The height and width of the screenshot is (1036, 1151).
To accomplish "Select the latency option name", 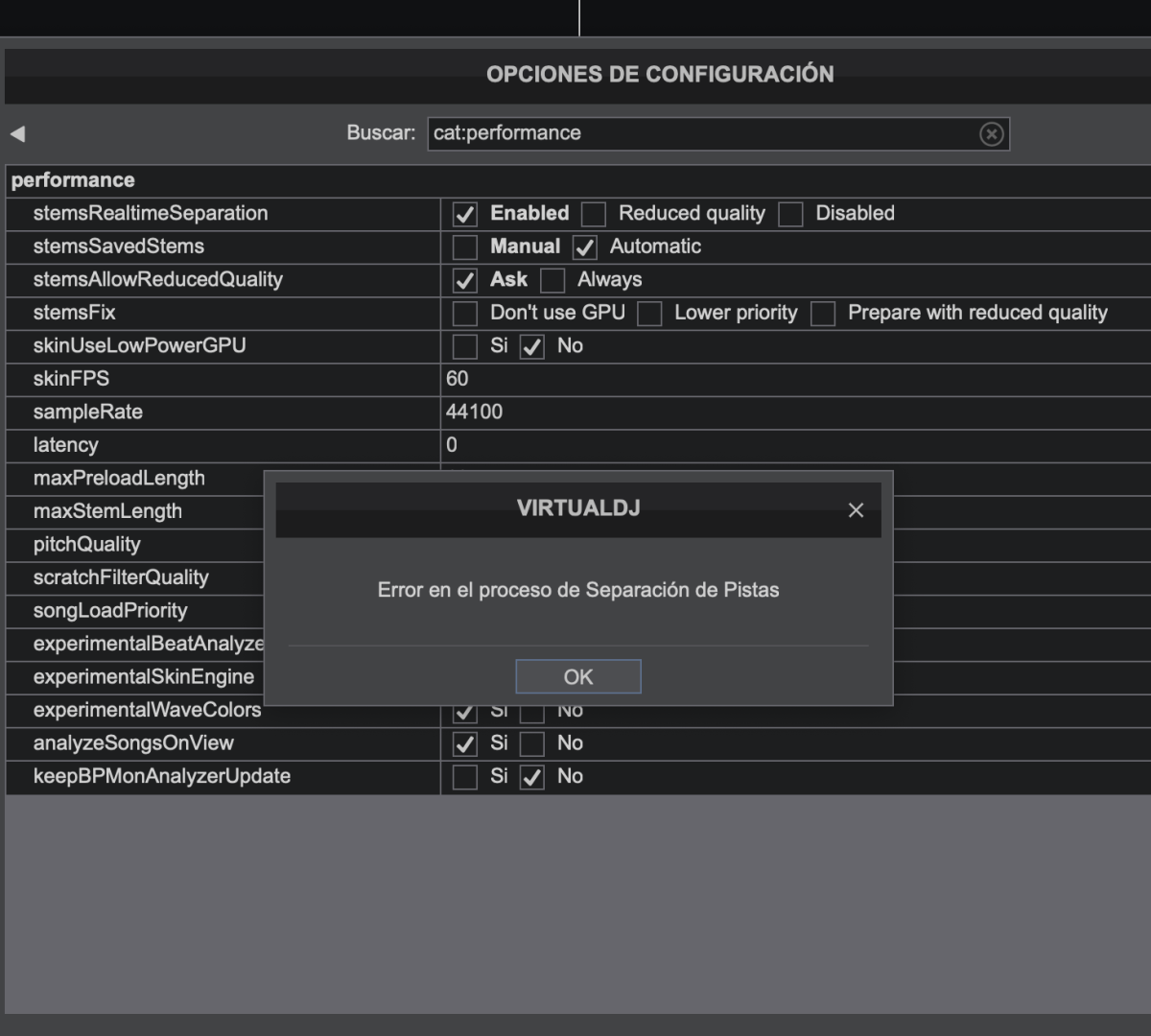I will (65, 445).
